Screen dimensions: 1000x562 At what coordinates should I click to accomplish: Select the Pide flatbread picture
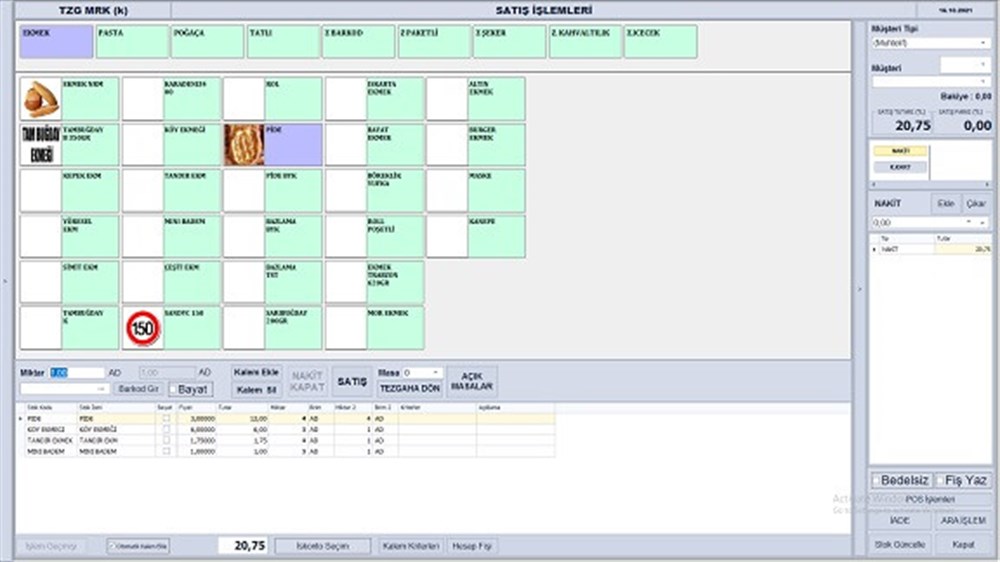coord(243,145)
